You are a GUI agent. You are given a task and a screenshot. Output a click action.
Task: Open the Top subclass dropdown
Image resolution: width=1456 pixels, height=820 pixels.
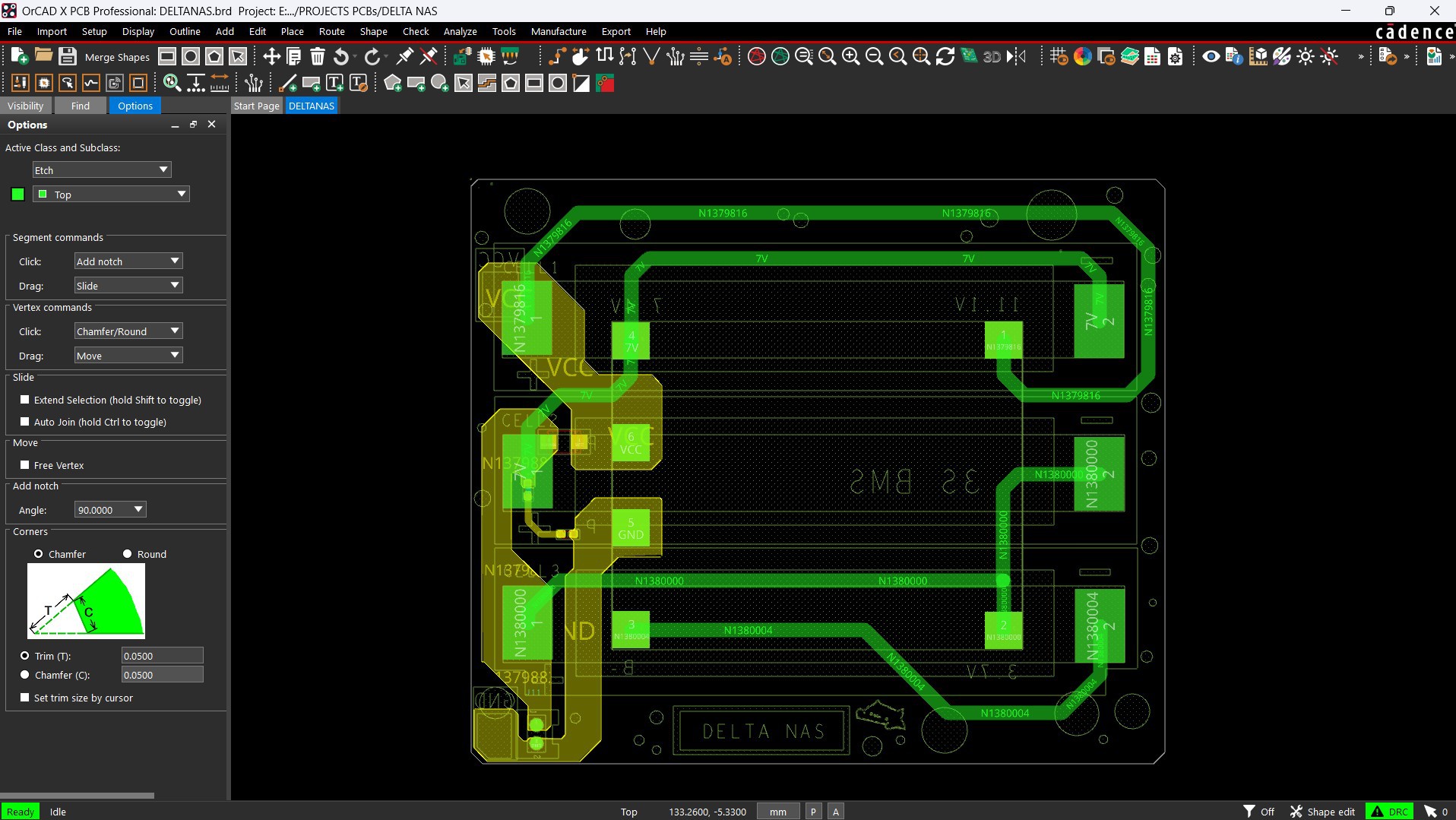pos(111,194)
